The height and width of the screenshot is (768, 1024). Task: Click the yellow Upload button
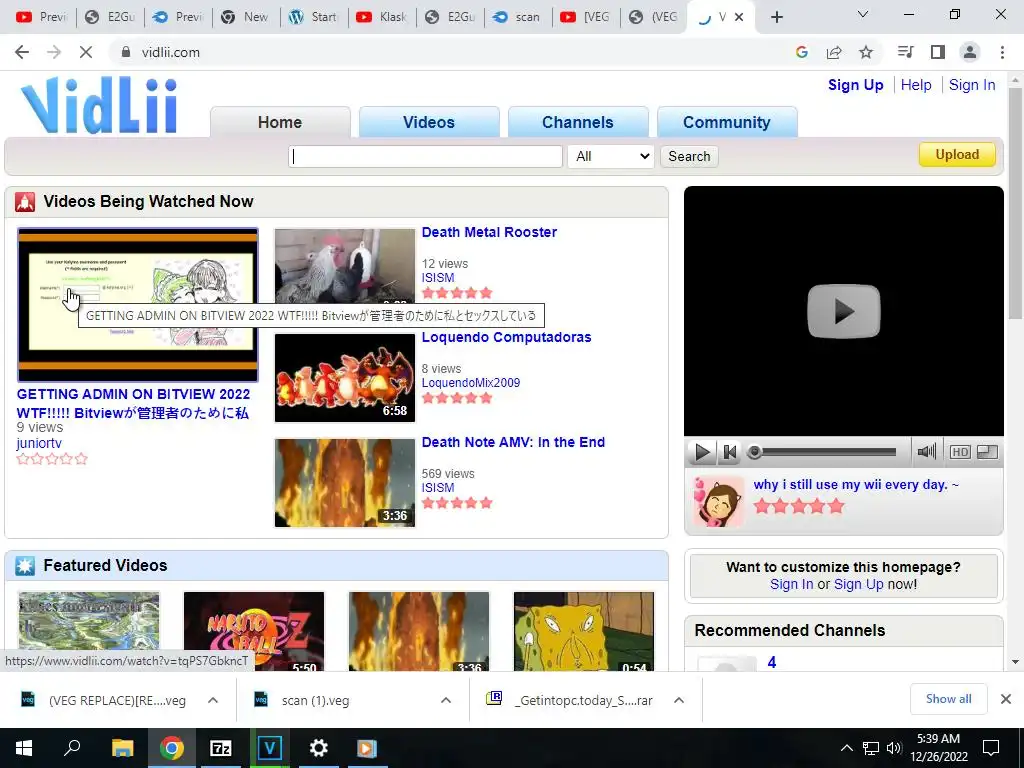tap(957, 155)
